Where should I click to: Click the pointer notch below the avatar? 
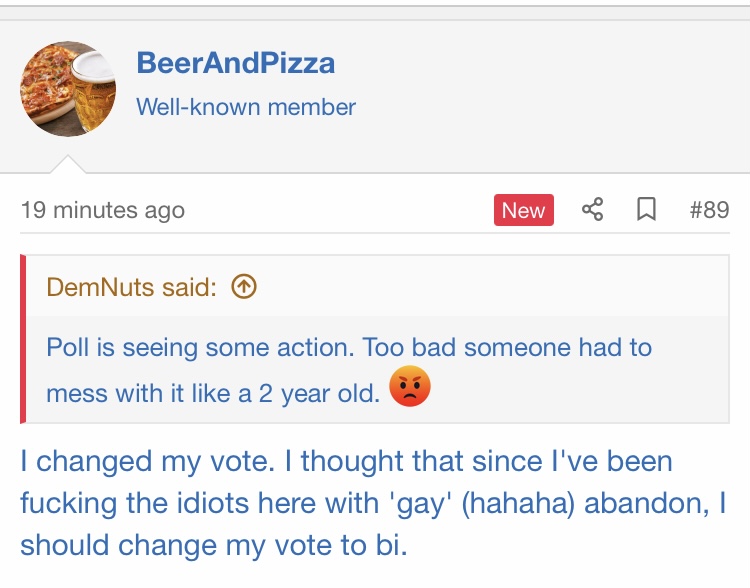tap(68, 164)
